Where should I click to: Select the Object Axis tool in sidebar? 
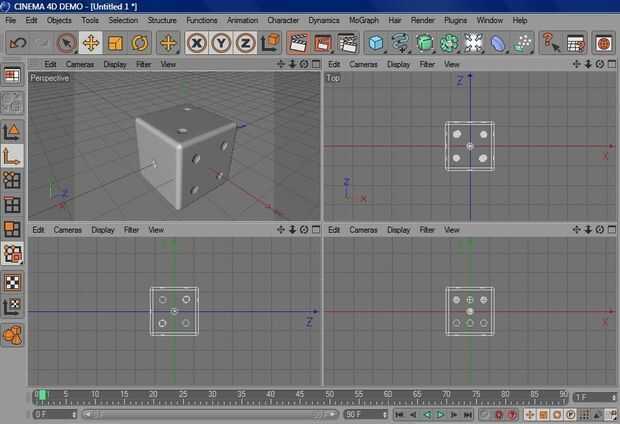click(x=12, y=156)
